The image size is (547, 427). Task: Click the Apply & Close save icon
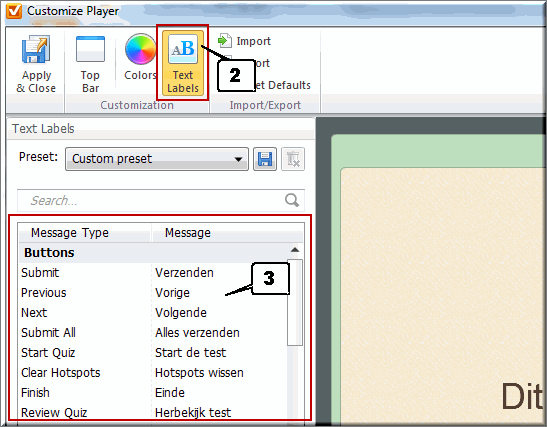[36, 49]
